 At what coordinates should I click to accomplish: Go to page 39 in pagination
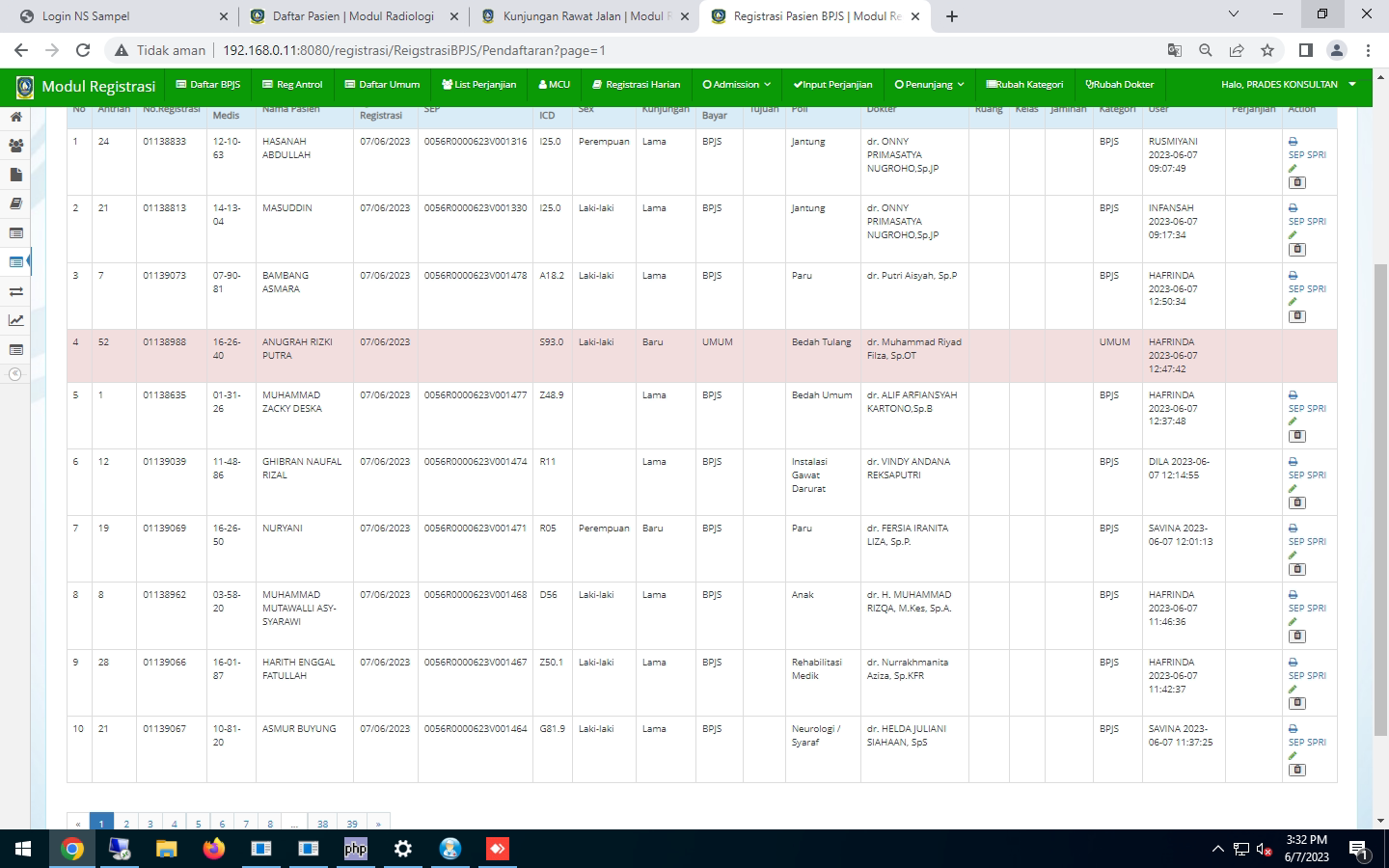(352, 824)
